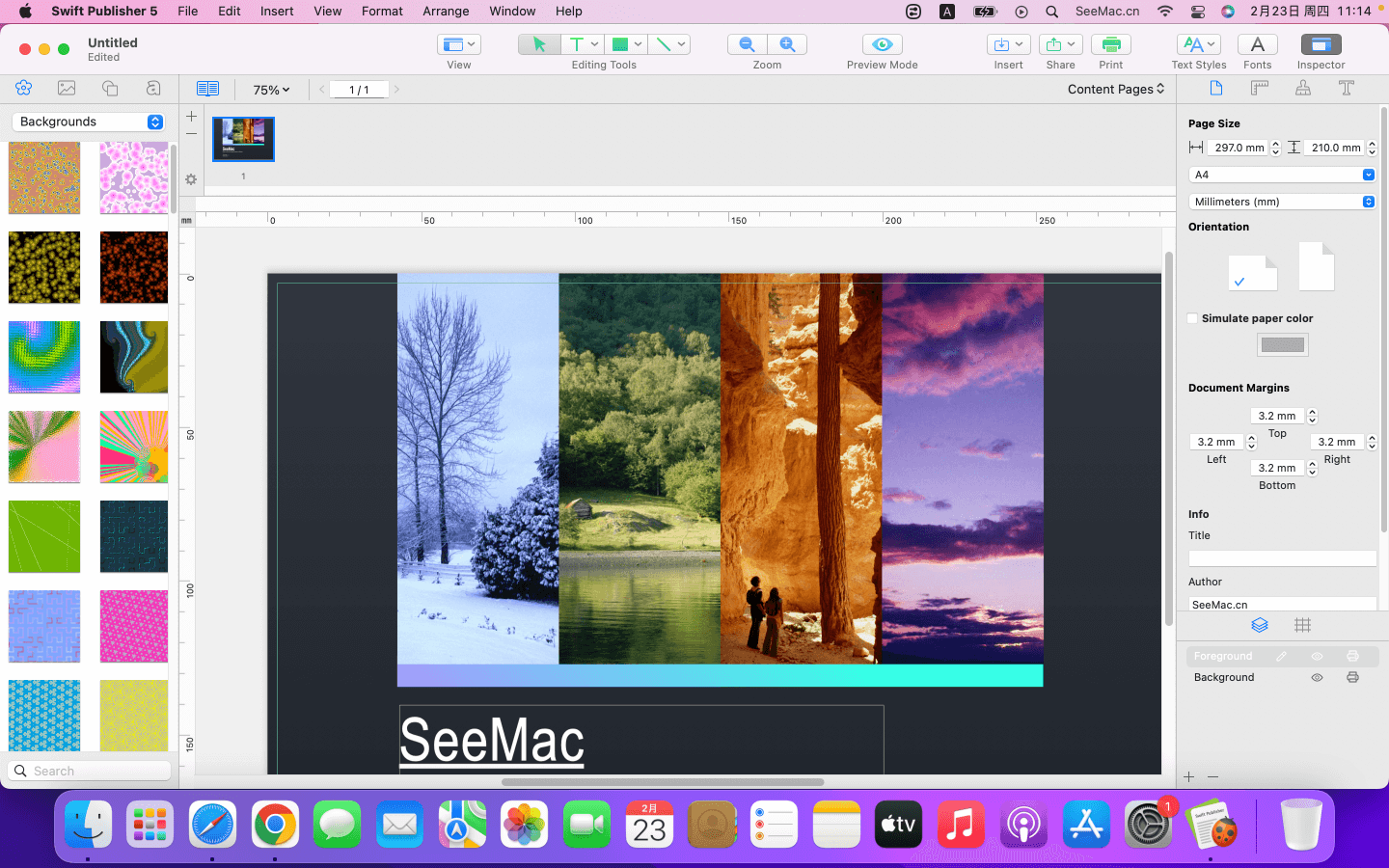Click Content Pages switcher
Viewport: 1389px width, 868px height.
[1115, 89]
